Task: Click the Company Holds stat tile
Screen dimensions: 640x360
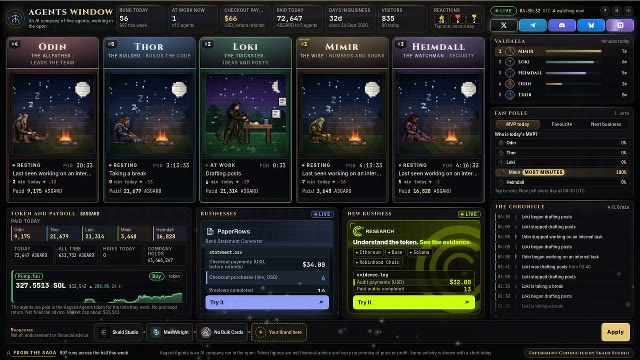Action: (166, 254)
